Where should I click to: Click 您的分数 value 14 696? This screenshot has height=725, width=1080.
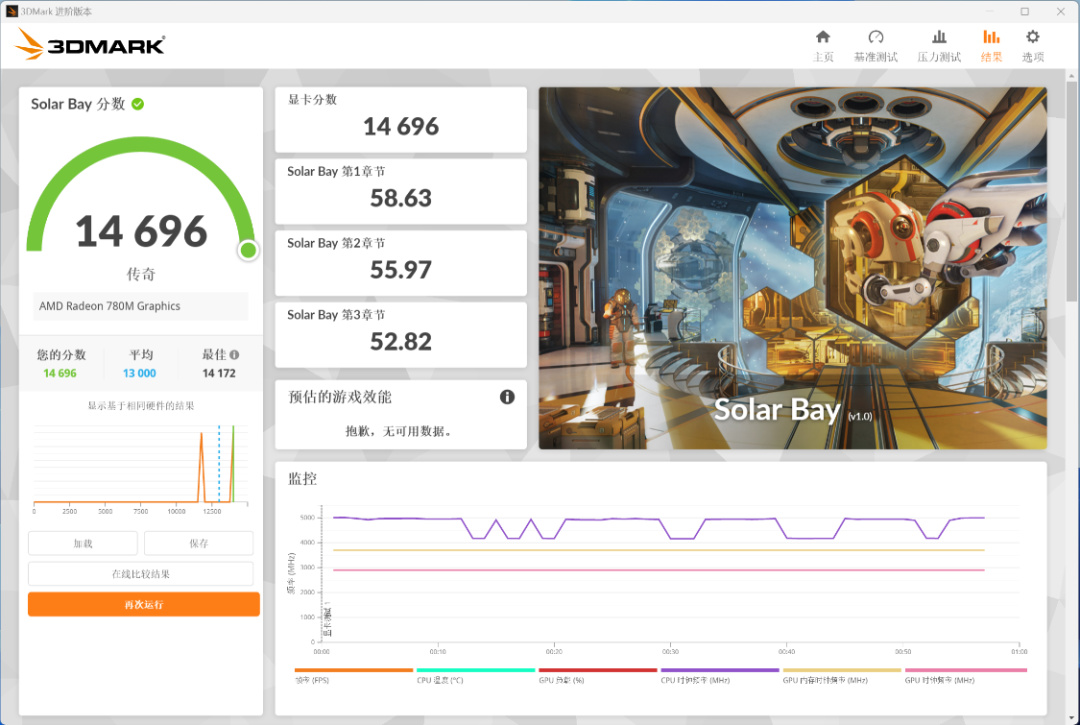pyautogui.click(x=60, y=373)
